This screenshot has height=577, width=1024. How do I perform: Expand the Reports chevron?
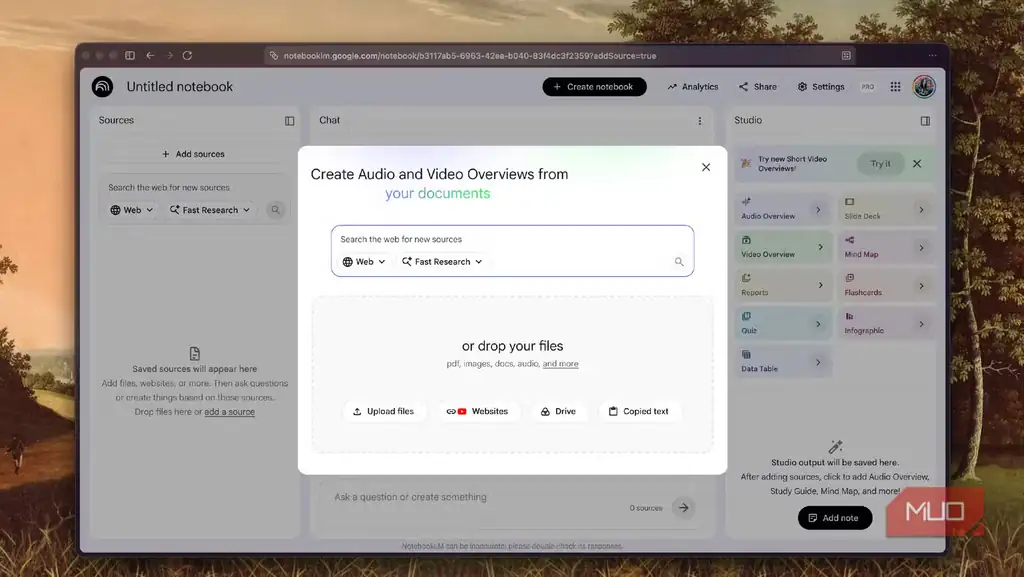820,285
